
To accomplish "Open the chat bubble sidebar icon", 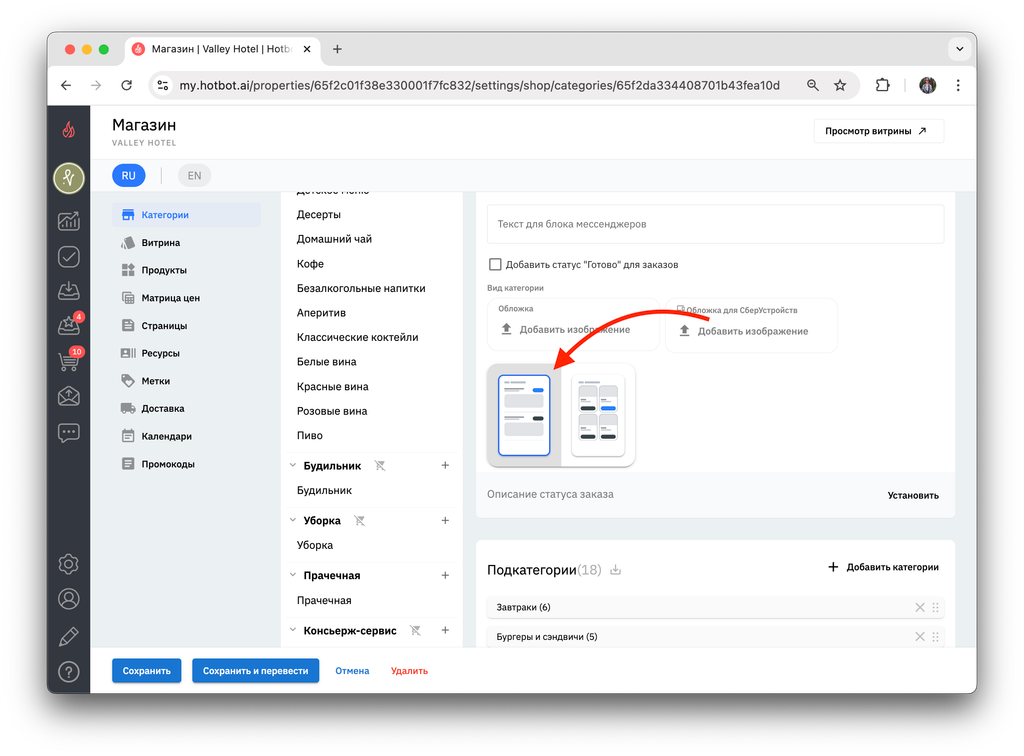I will tap(69, 433).
